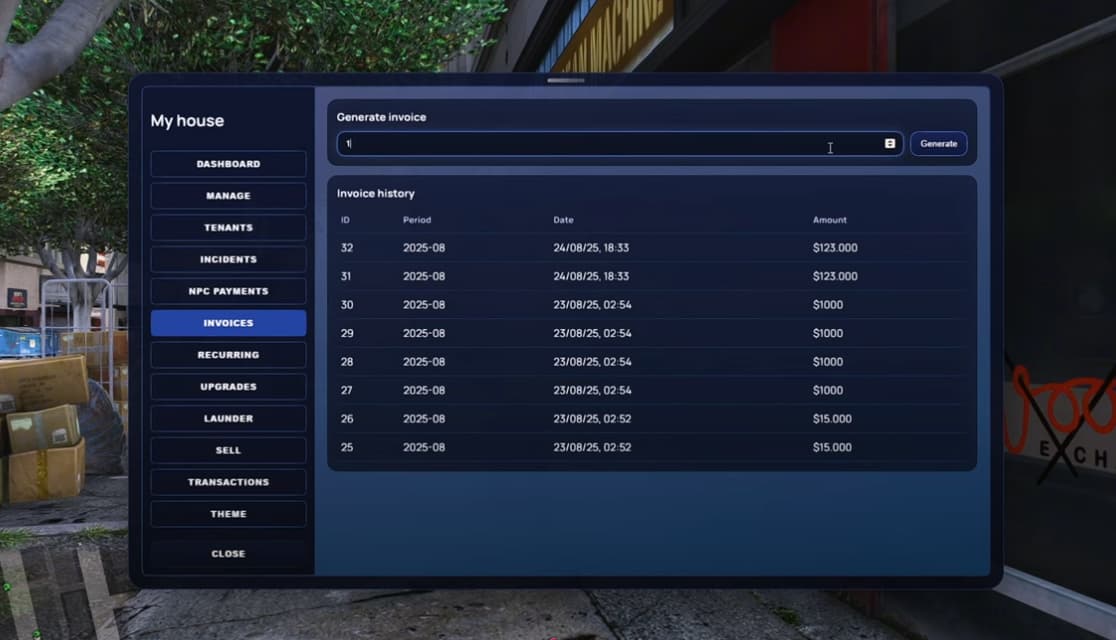Screen dimensions: 1116x640
Task: Open the Dashboard section
Action: [228, 163]
